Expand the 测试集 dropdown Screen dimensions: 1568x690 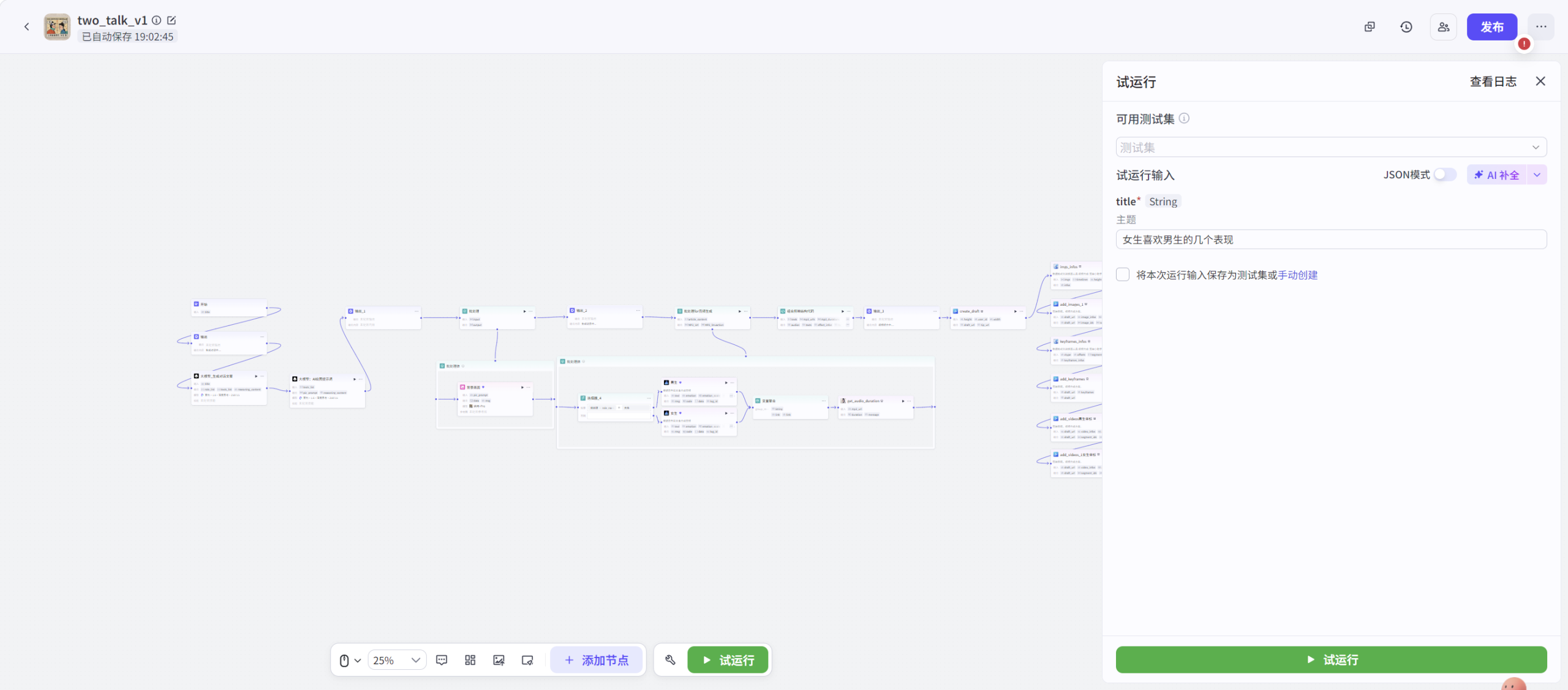point(1330,147)
